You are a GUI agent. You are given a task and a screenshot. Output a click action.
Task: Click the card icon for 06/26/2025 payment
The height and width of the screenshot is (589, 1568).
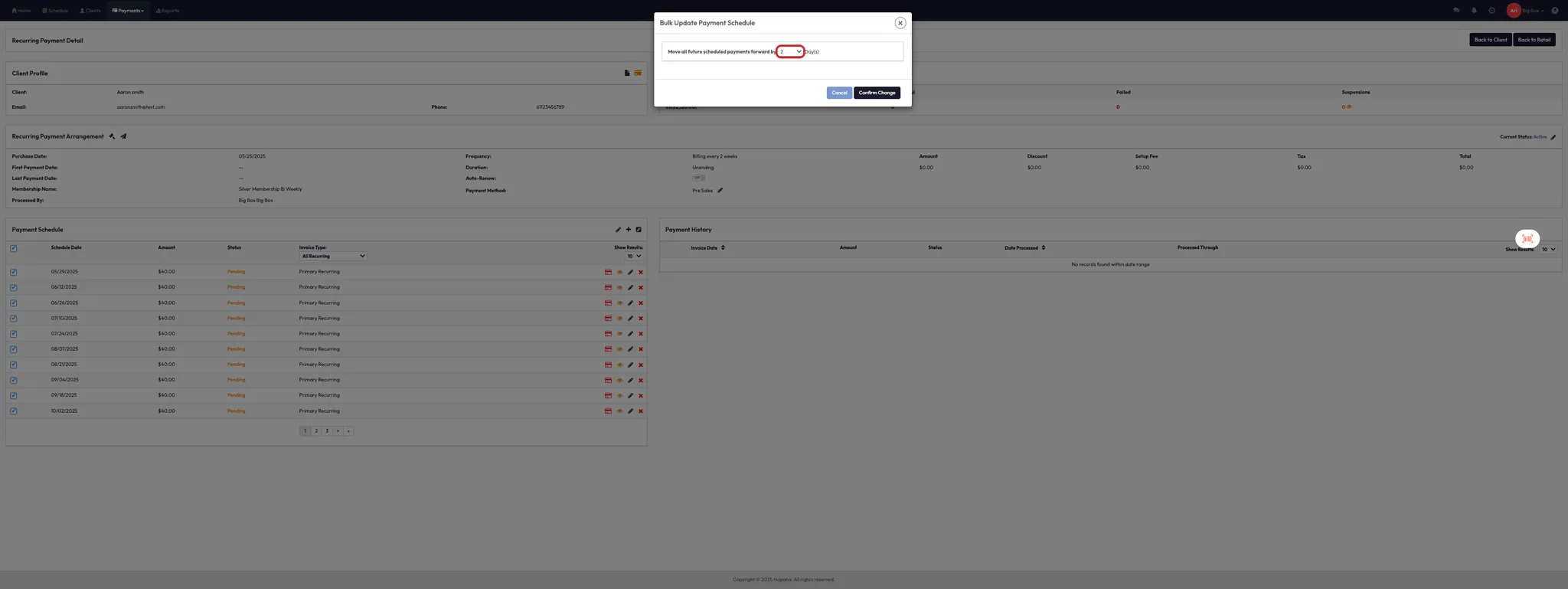pos(608,303)
